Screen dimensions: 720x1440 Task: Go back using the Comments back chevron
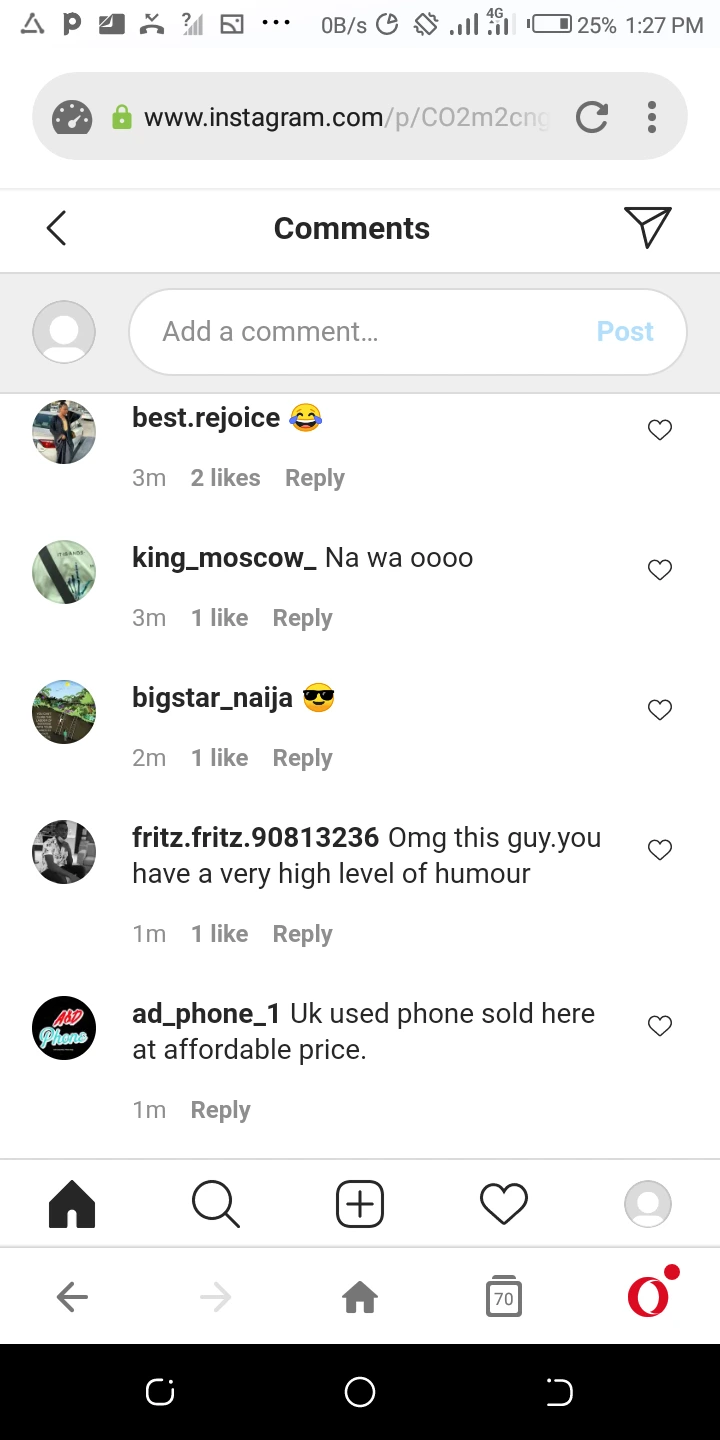[x=56, y=228]
